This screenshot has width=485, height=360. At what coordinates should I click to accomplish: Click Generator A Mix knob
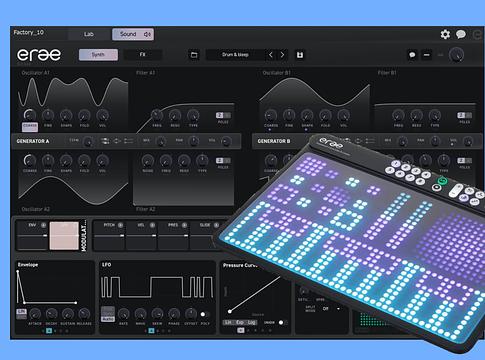161,142
